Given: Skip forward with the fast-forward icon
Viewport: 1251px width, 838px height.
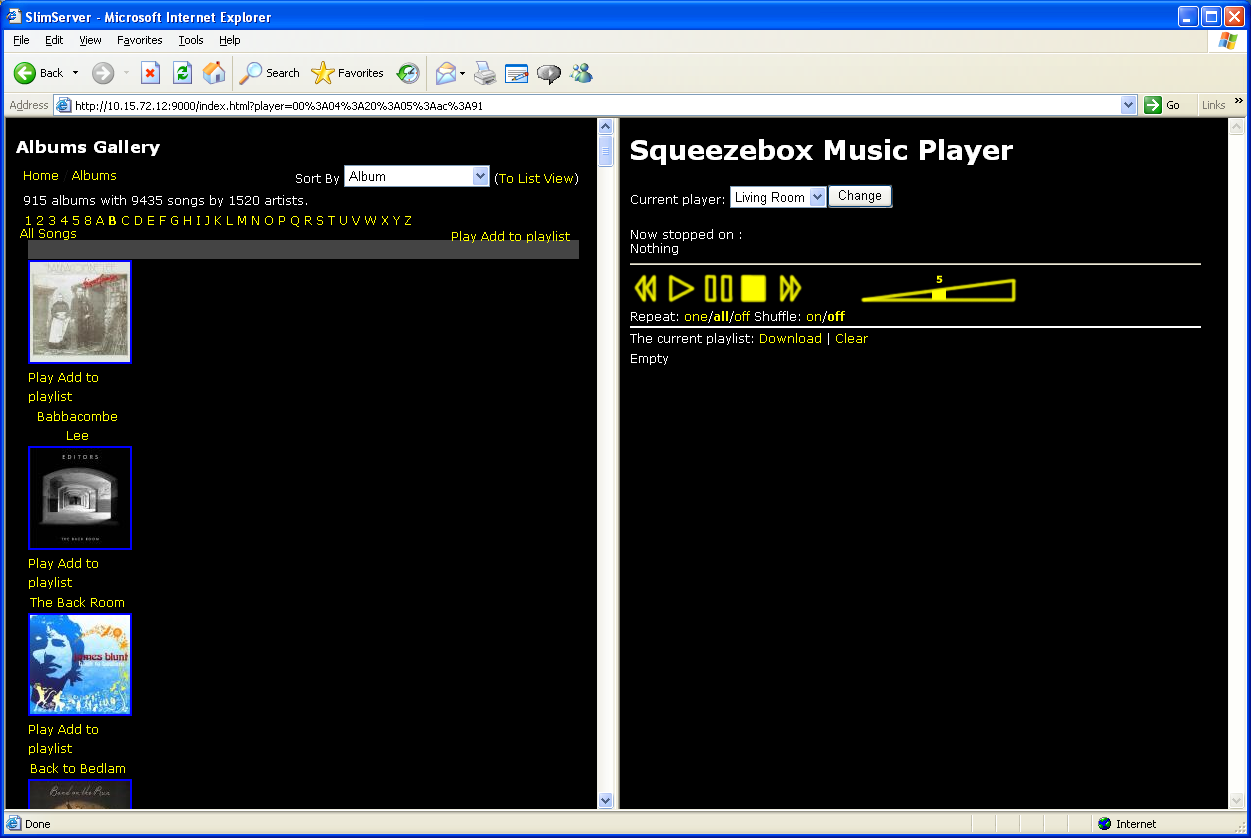Looking at the screenshot, I should pyautogui.click(x=790, y=289).
